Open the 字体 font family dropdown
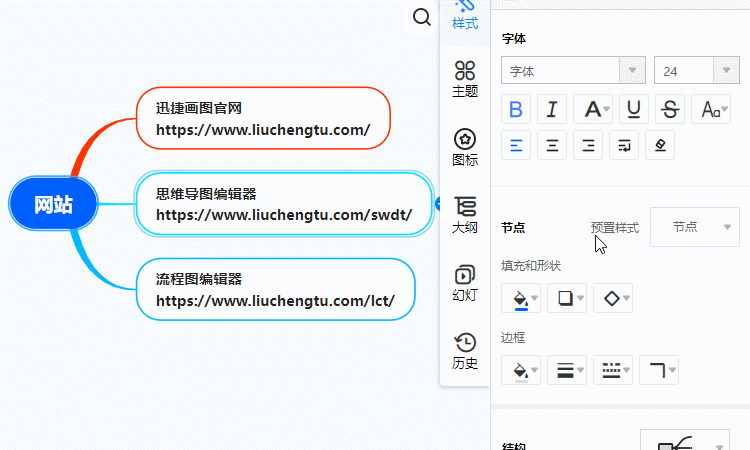750x450 pixels. click(x=574, y=70)
